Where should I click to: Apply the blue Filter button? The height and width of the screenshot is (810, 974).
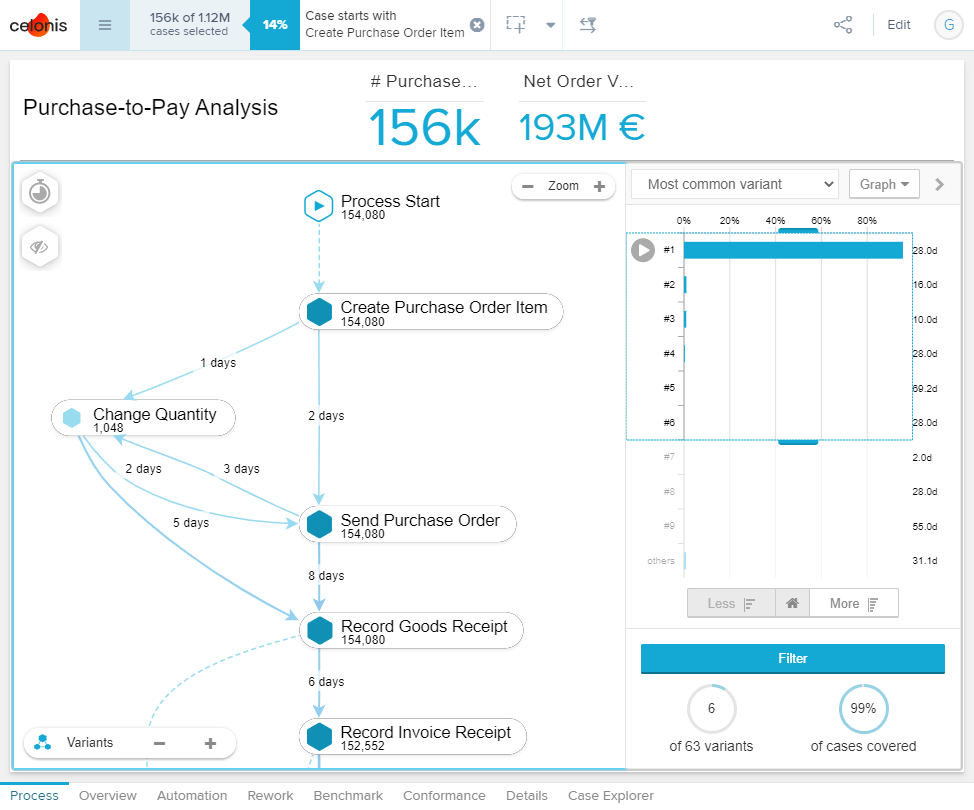tap(792, 658)
